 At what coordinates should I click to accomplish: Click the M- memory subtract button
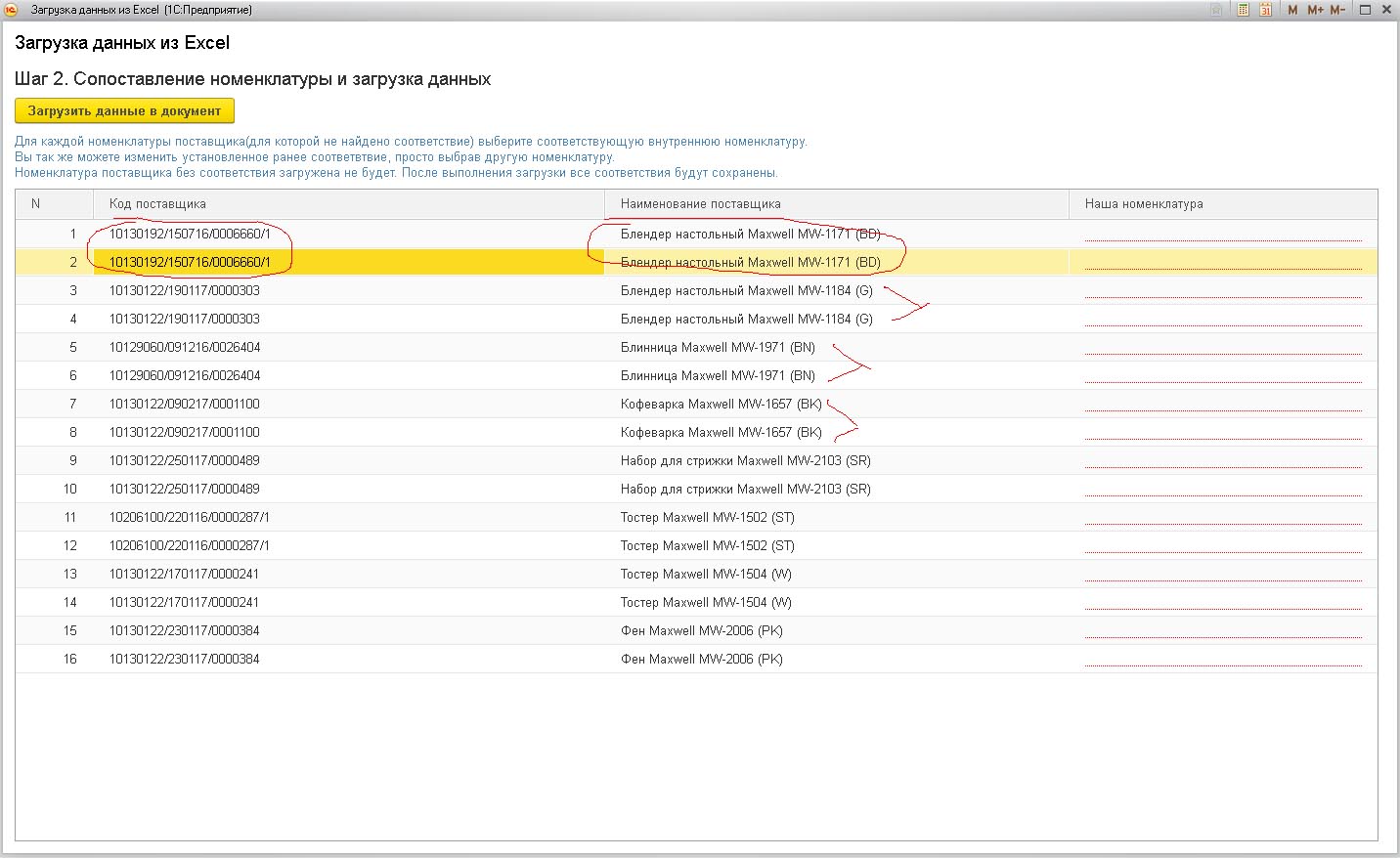(x=1337, y=10)
